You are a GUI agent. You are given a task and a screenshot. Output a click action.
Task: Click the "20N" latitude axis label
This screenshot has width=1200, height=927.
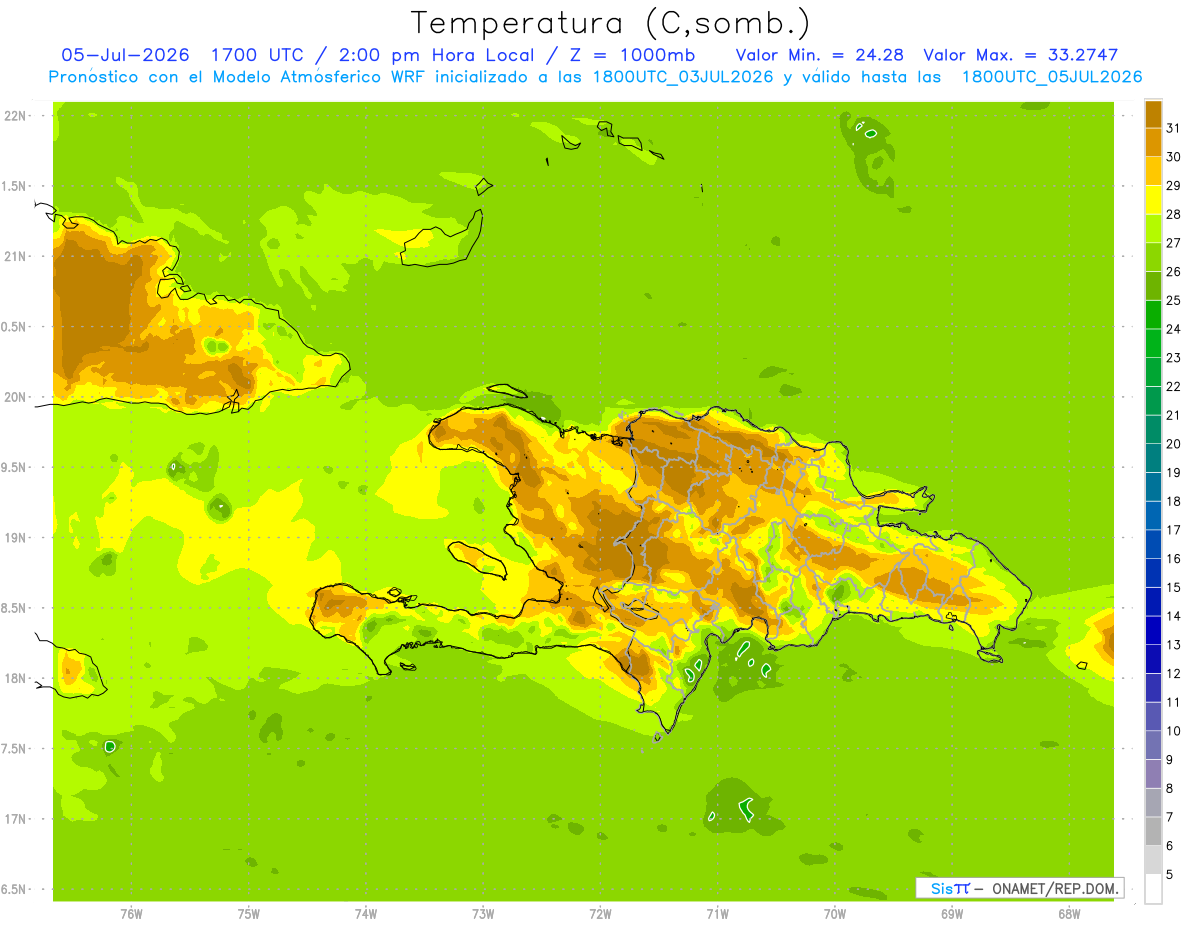click(17, 397)
